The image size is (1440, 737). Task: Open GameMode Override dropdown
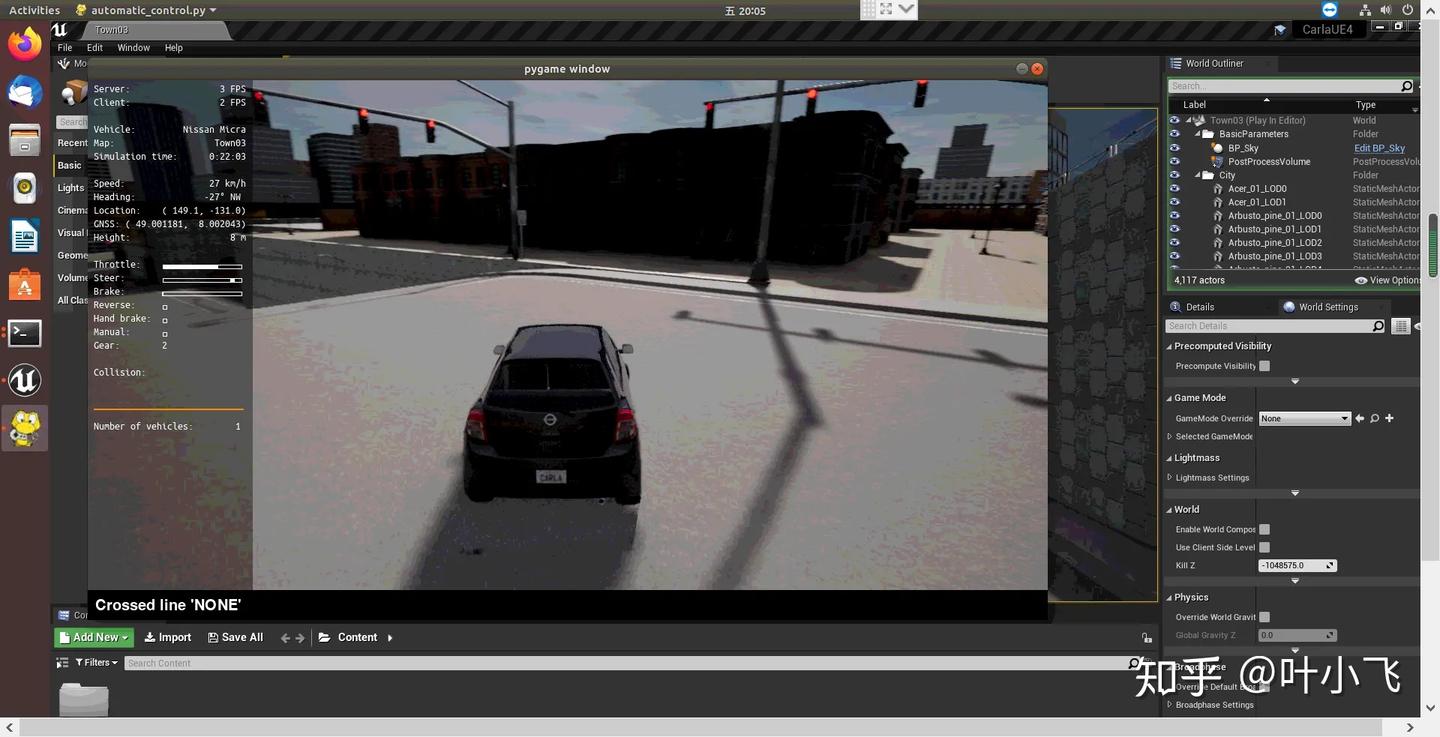(x=1305, y=418)
